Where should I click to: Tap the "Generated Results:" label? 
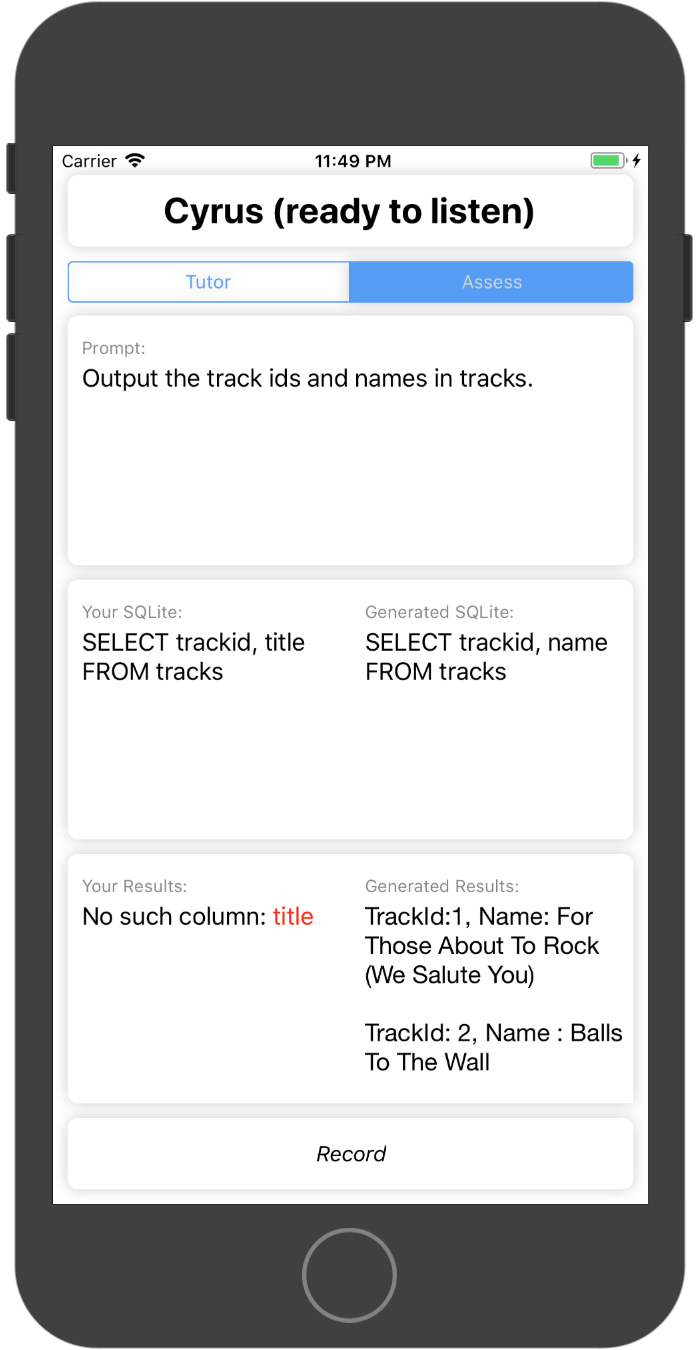coord(441,886)
